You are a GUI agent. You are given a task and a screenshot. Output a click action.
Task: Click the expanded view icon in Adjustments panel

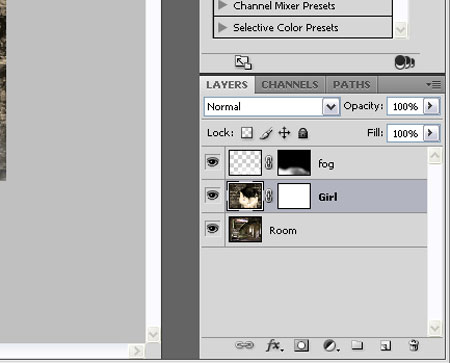tap(243, 62)
